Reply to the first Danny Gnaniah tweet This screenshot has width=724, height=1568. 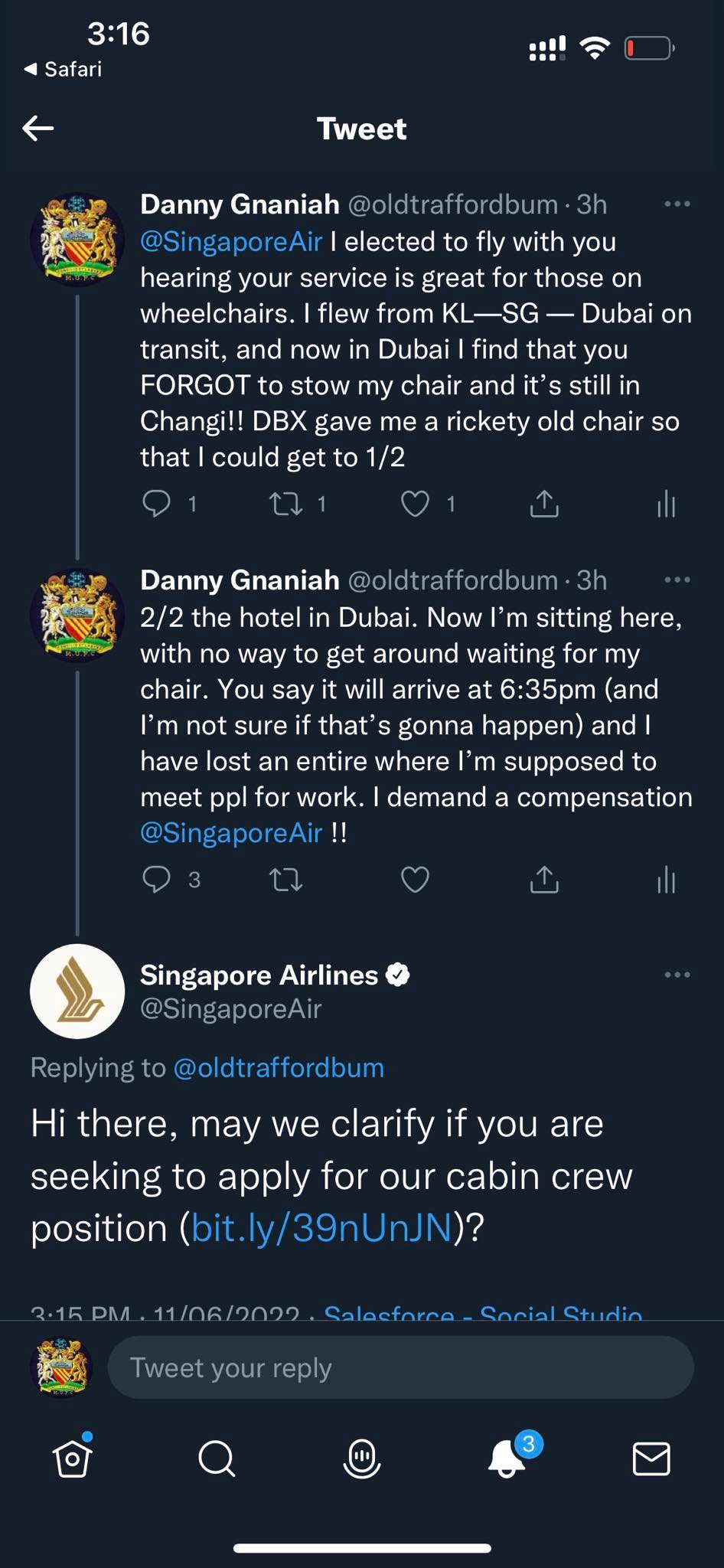[157, 504]
